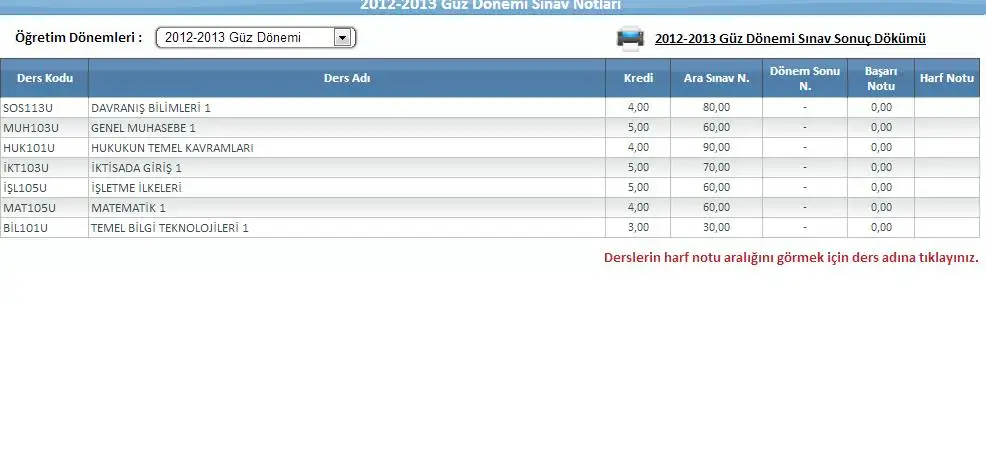Select İKTİSADA GİRİŞ 1 course
The image size is (986, 450).
136,168
